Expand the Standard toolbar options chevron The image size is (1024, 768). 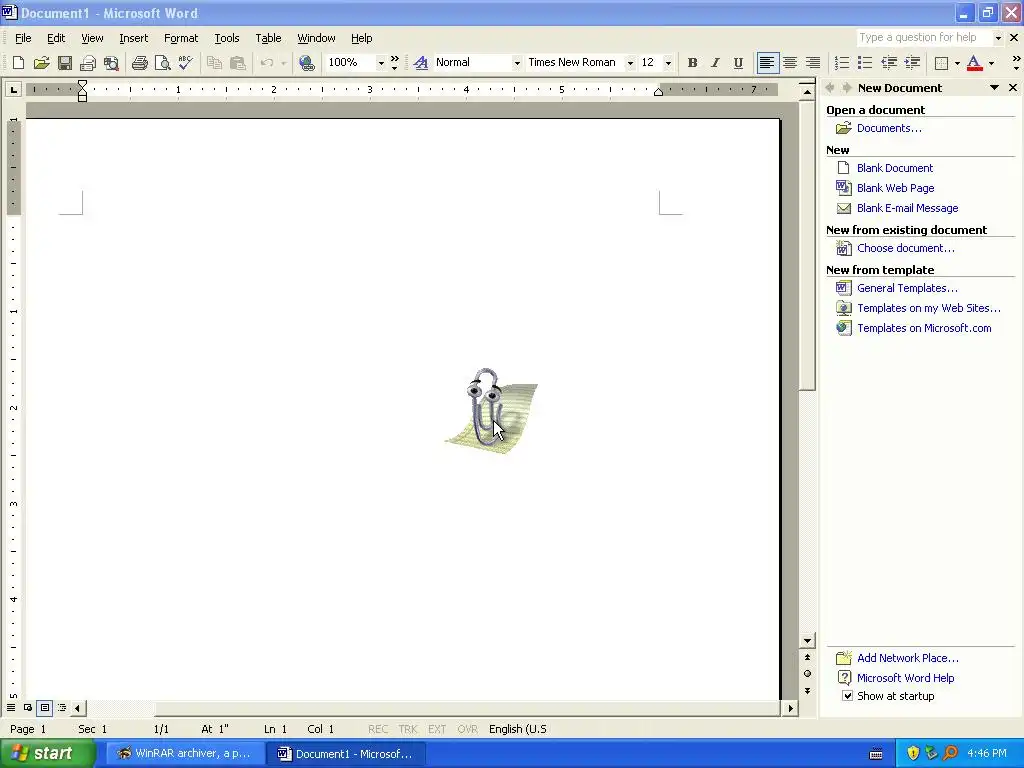click(x=394, y=63)
